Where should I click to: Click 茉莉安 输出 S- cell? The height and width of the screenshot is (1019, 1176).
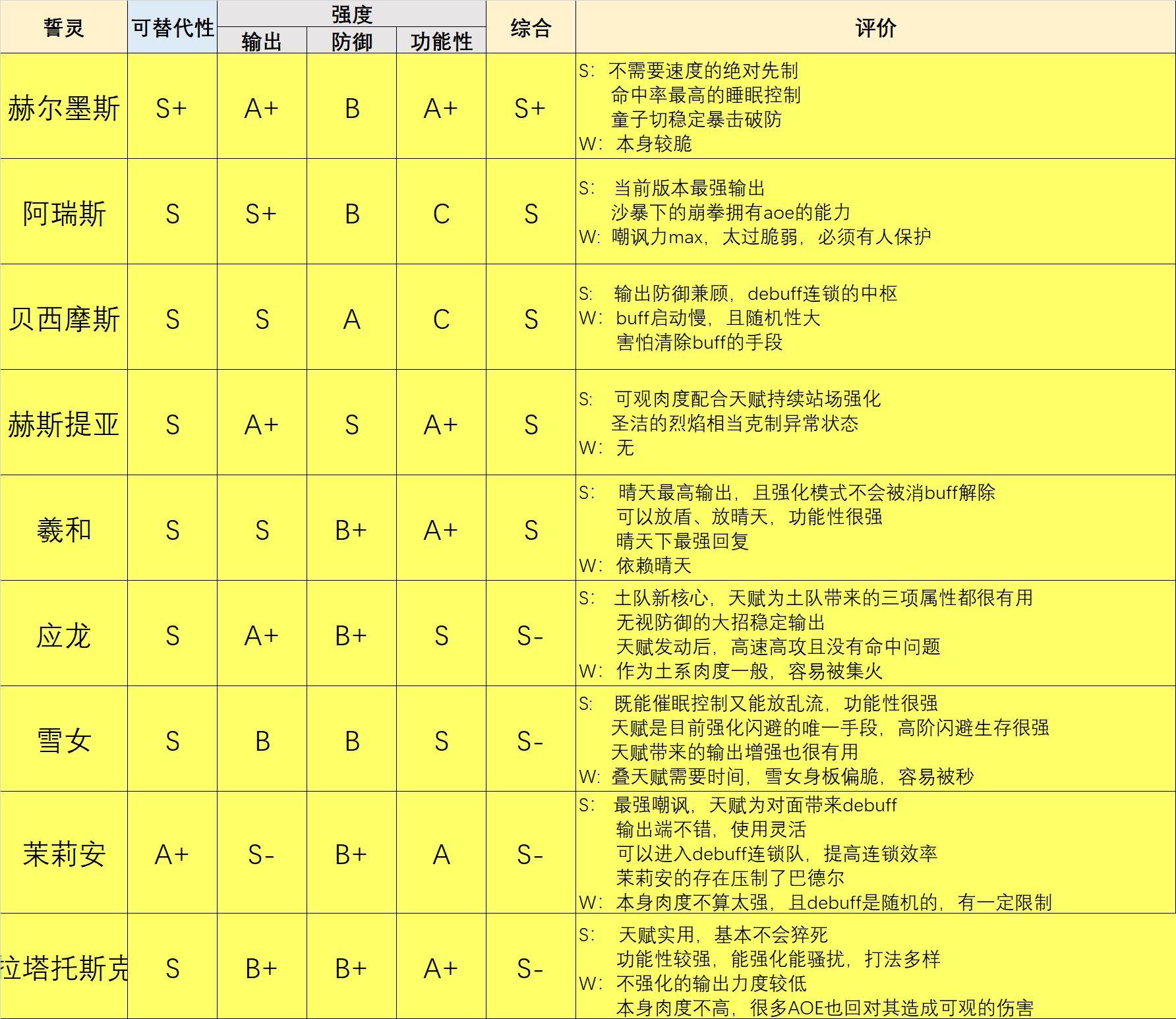(x=262, y=852)
